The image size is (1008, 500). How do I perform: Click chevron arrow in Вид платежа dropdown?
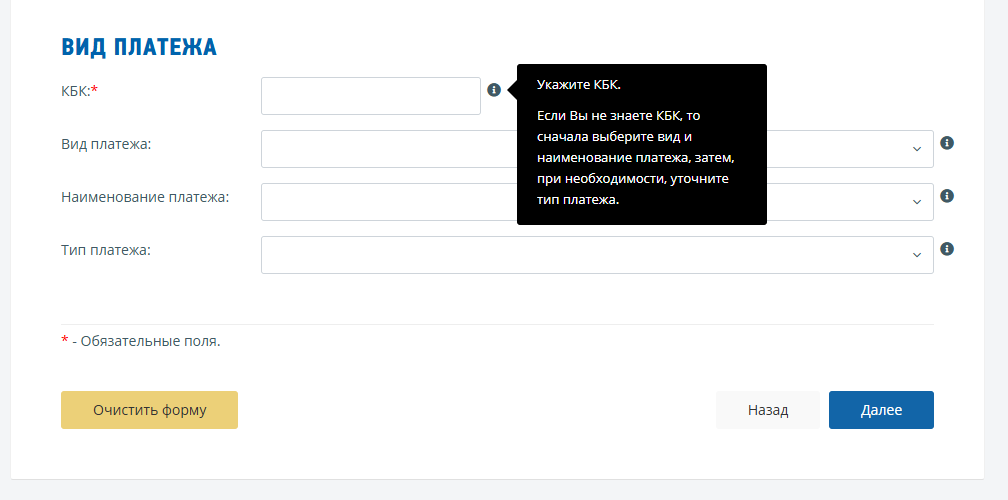coord(916,149)
